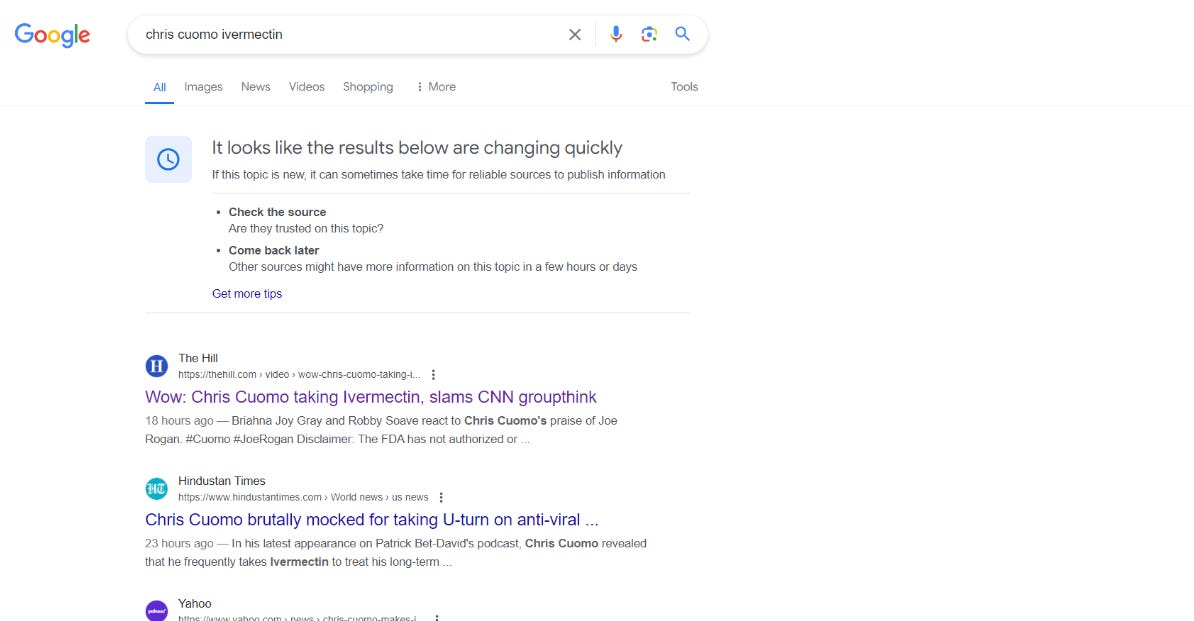Switch to the Images tab
The width and height of the screenshot is (1194, 621).
(203, 87)
